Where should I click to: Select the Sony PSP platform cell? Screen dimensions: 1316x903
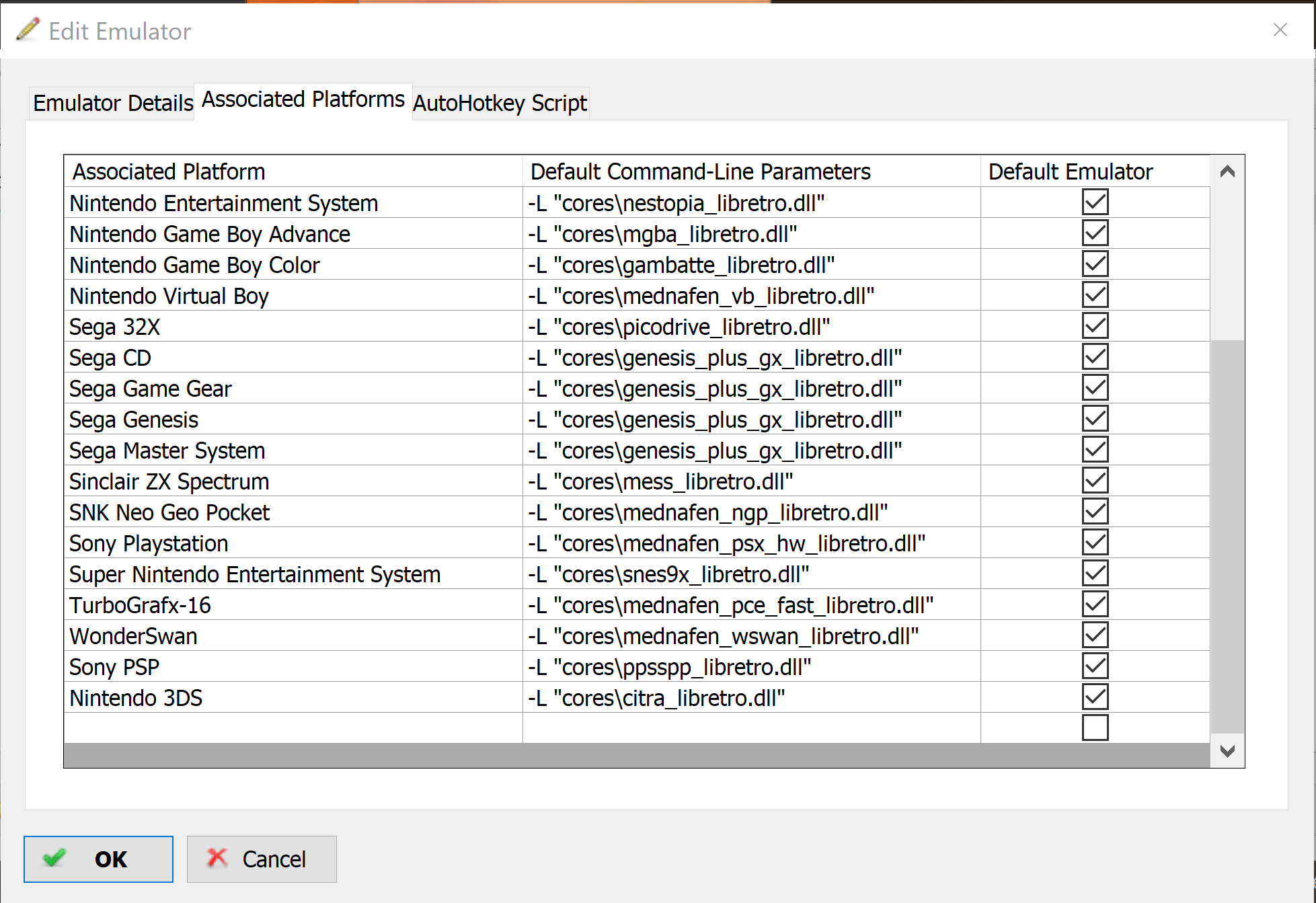(x=293, y=666)
